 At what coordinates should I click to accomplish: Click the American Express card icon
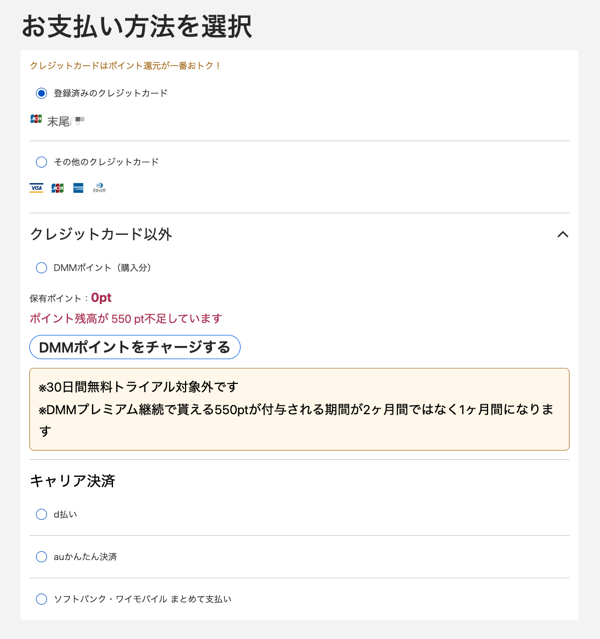coord(78,188)
